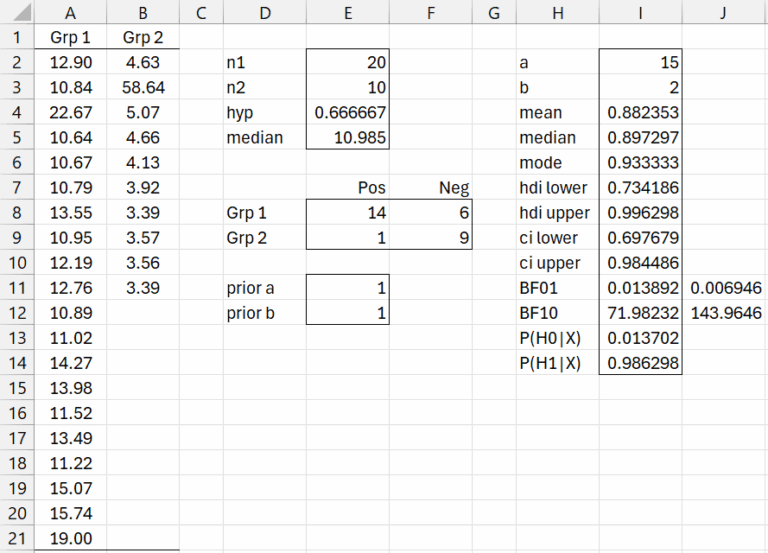Select the mean value 0.882353
The image size is (768, 553).
click(x=640, y=112)
